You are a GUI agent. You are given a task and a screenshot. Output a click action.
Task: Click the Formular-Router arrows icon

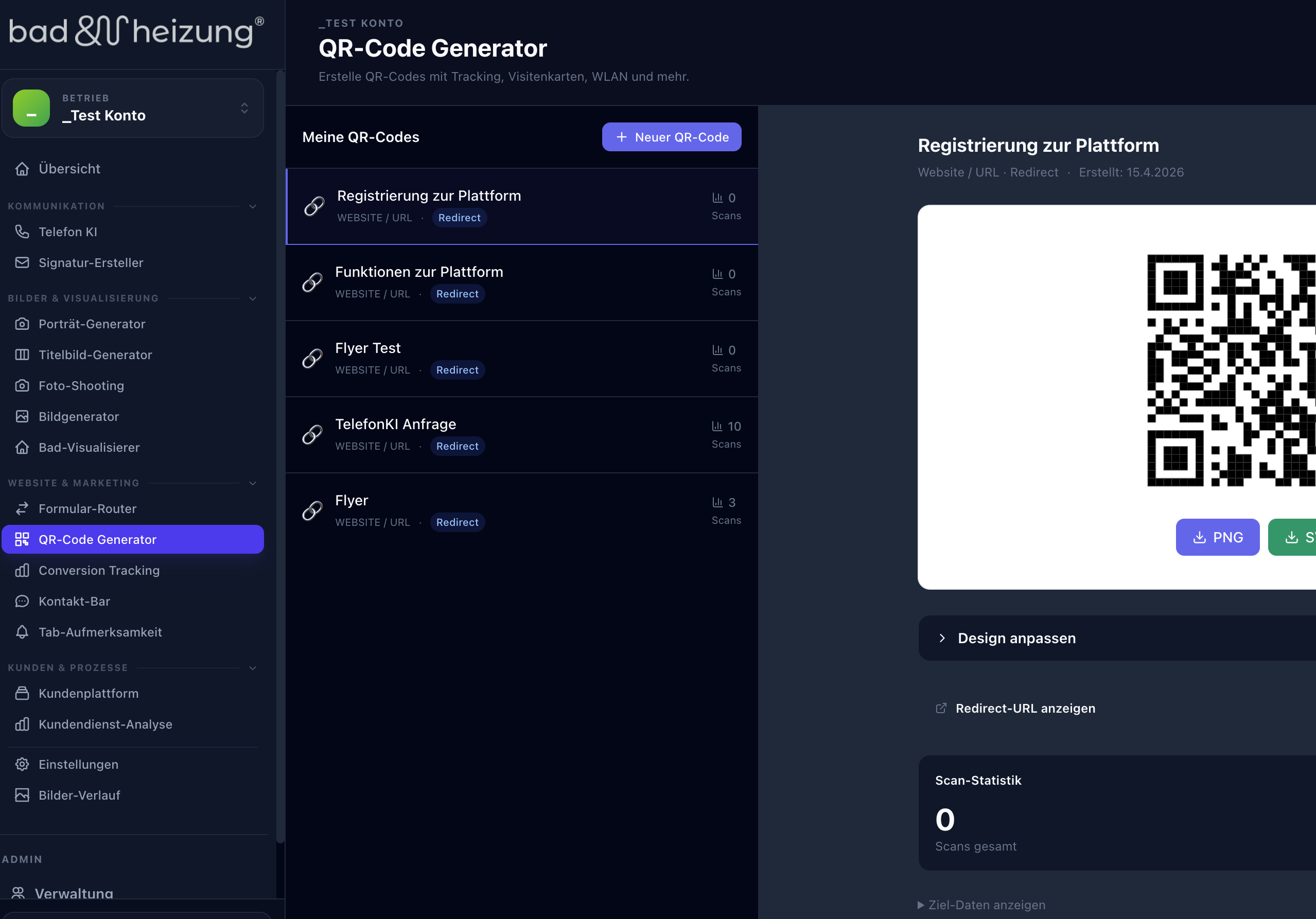coord(22,509)
